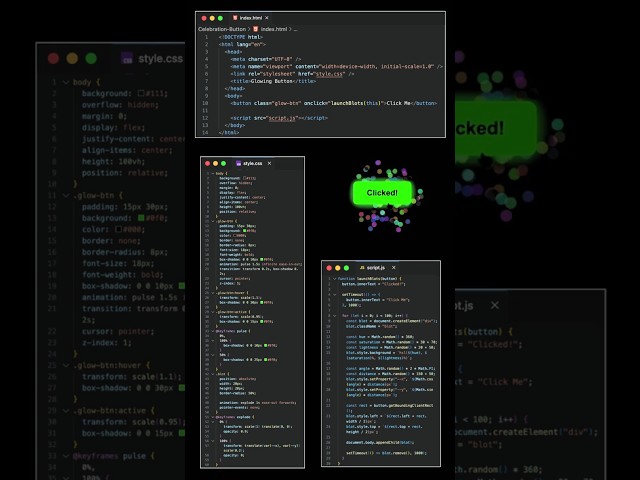
Task: Click the CSS file icon in the large background style.css tab
Action: coord(127,58)
